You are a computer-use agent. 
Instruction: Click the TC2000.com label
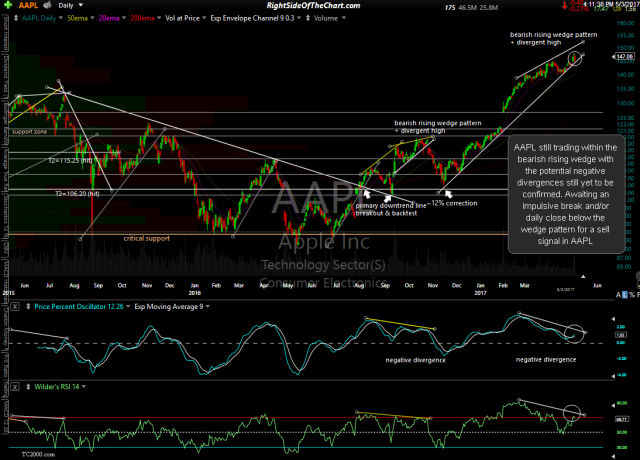pyautogui.click(x=38, y=454)
